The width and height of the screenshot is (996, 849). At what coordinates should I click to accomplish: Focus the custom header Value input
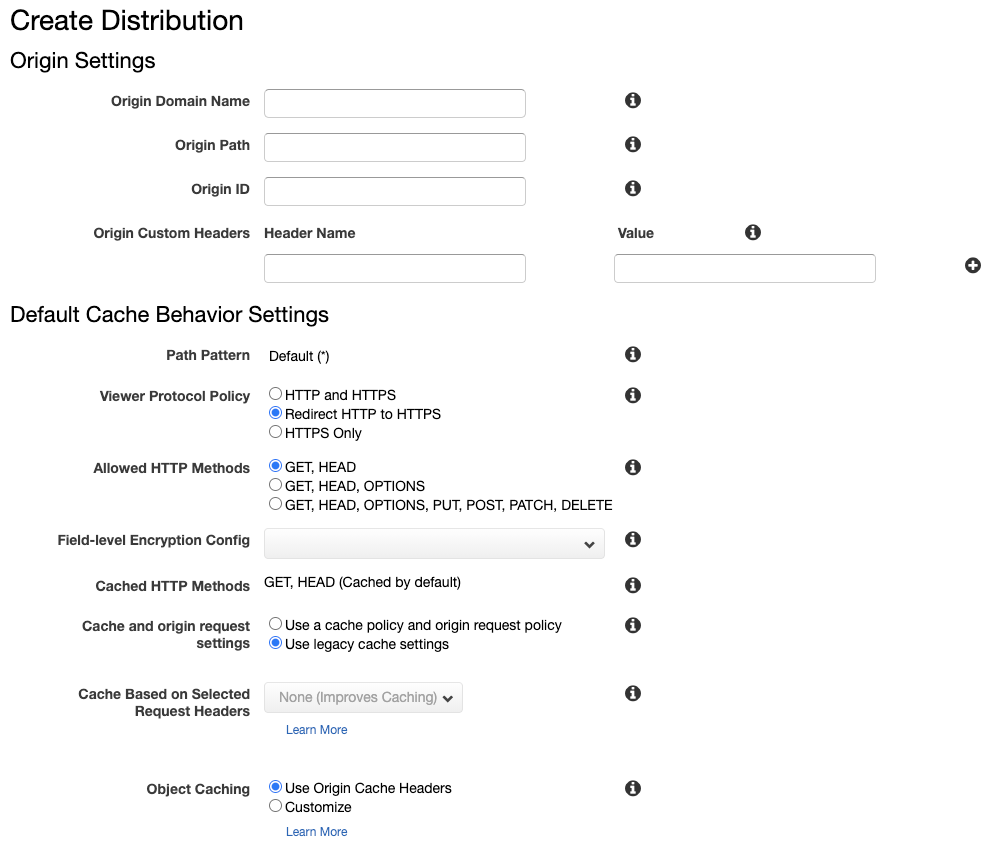coord(744,269)
